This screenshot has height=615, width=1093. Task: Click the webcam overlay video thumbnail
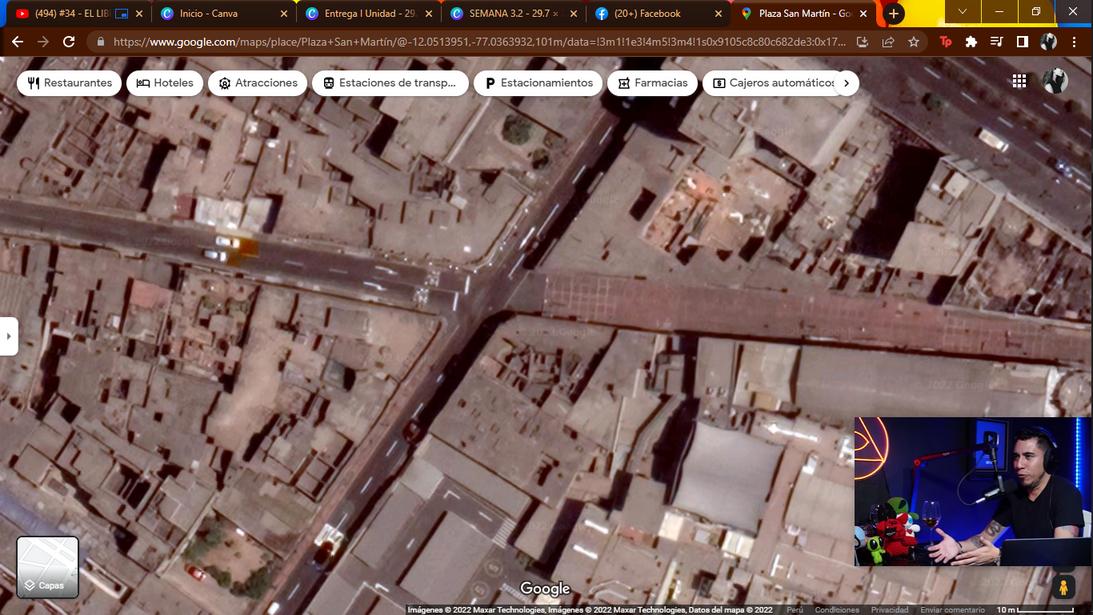(x=972, y=491)
